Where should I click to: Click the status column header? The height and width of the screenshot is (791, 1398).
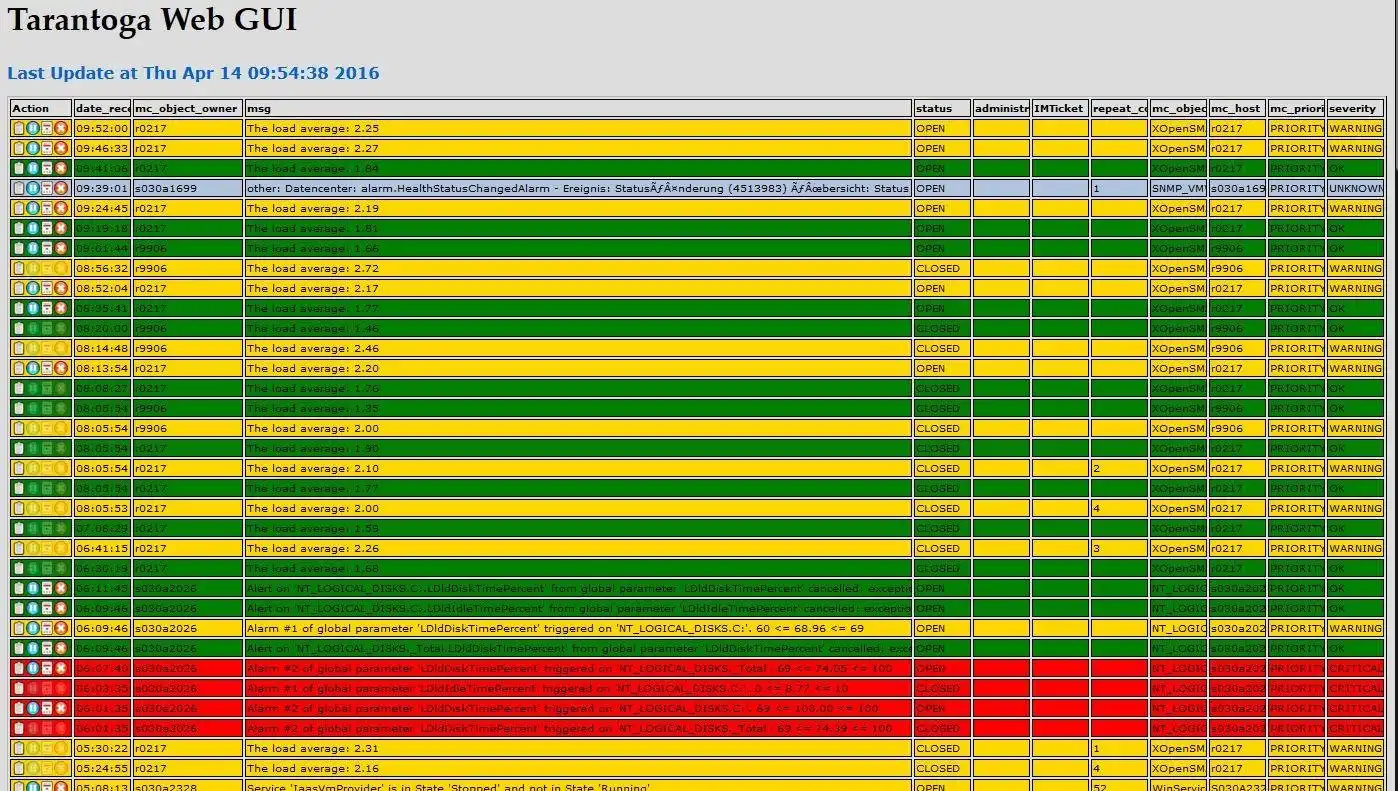click(x=942, y=108)
